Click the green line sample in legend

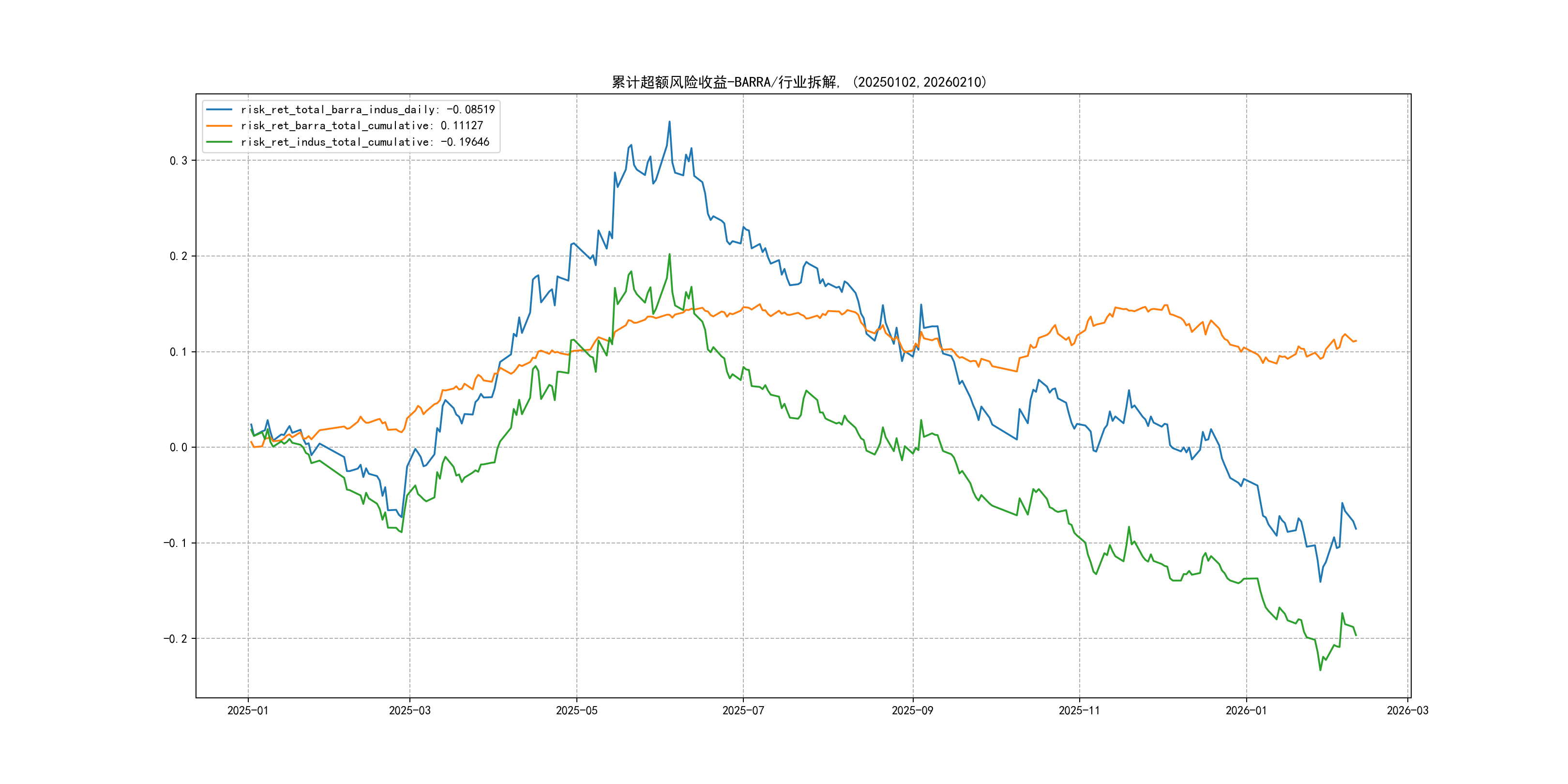[x=219, y=142]
